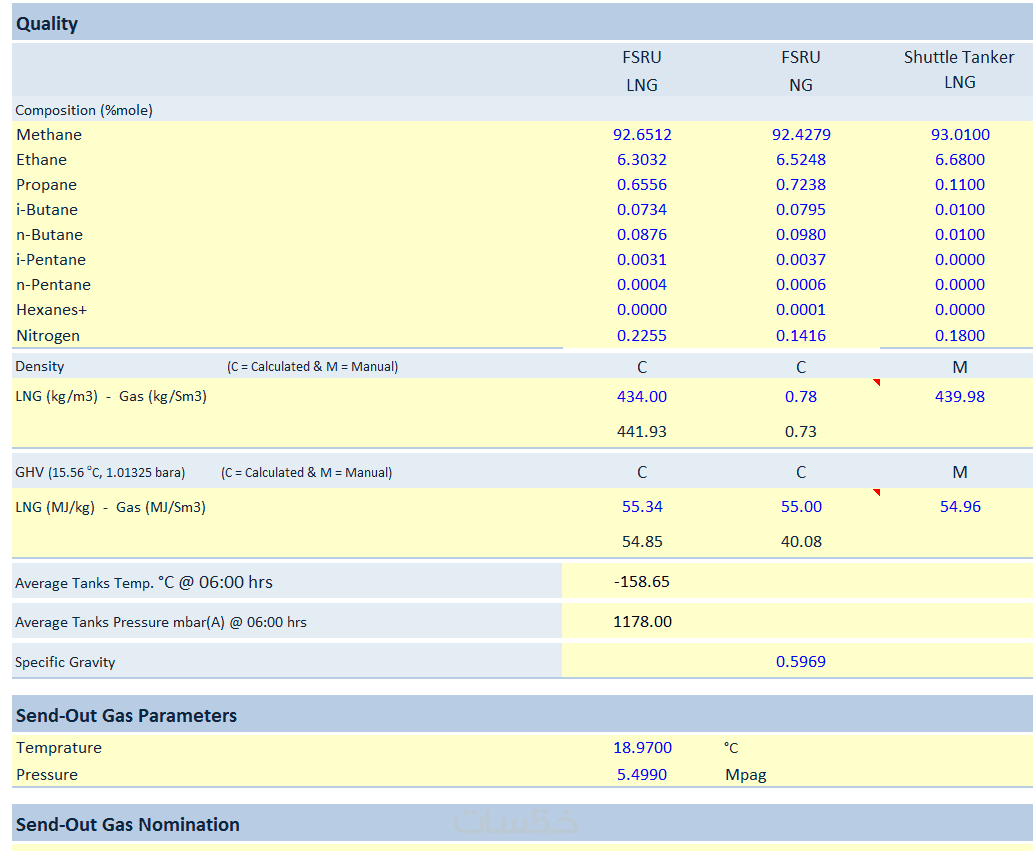Select the Methane row label
This screenshot has height=851, width=1033.
(x=49, y=134)
